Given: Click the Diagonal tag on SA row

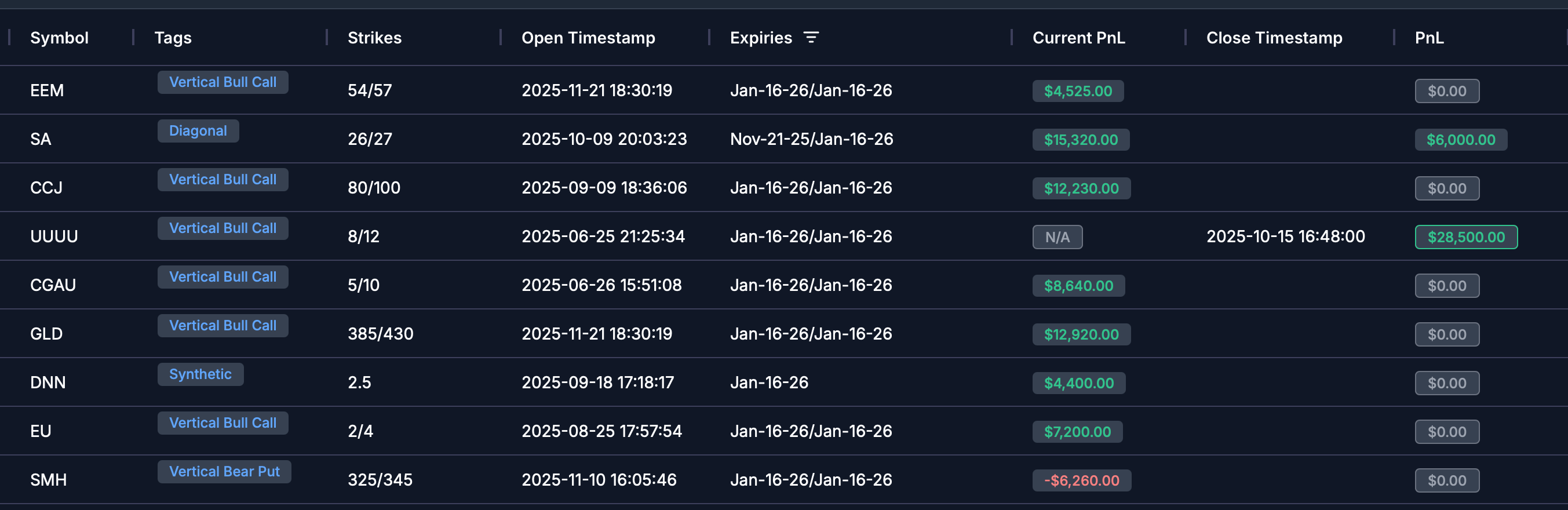Looking at the screenshot, I should click(x=198, y=130).
